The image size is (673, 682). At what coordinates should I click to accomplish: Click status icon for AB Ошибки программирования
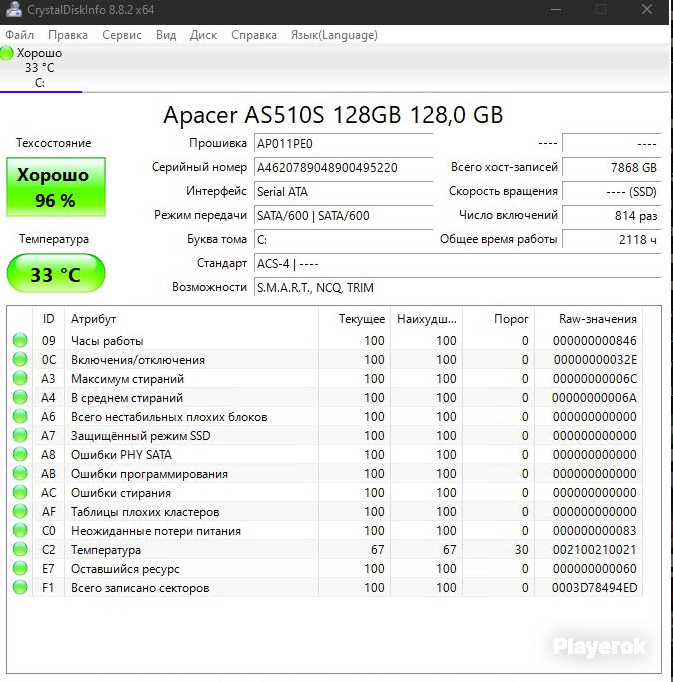tap(20, 473)
